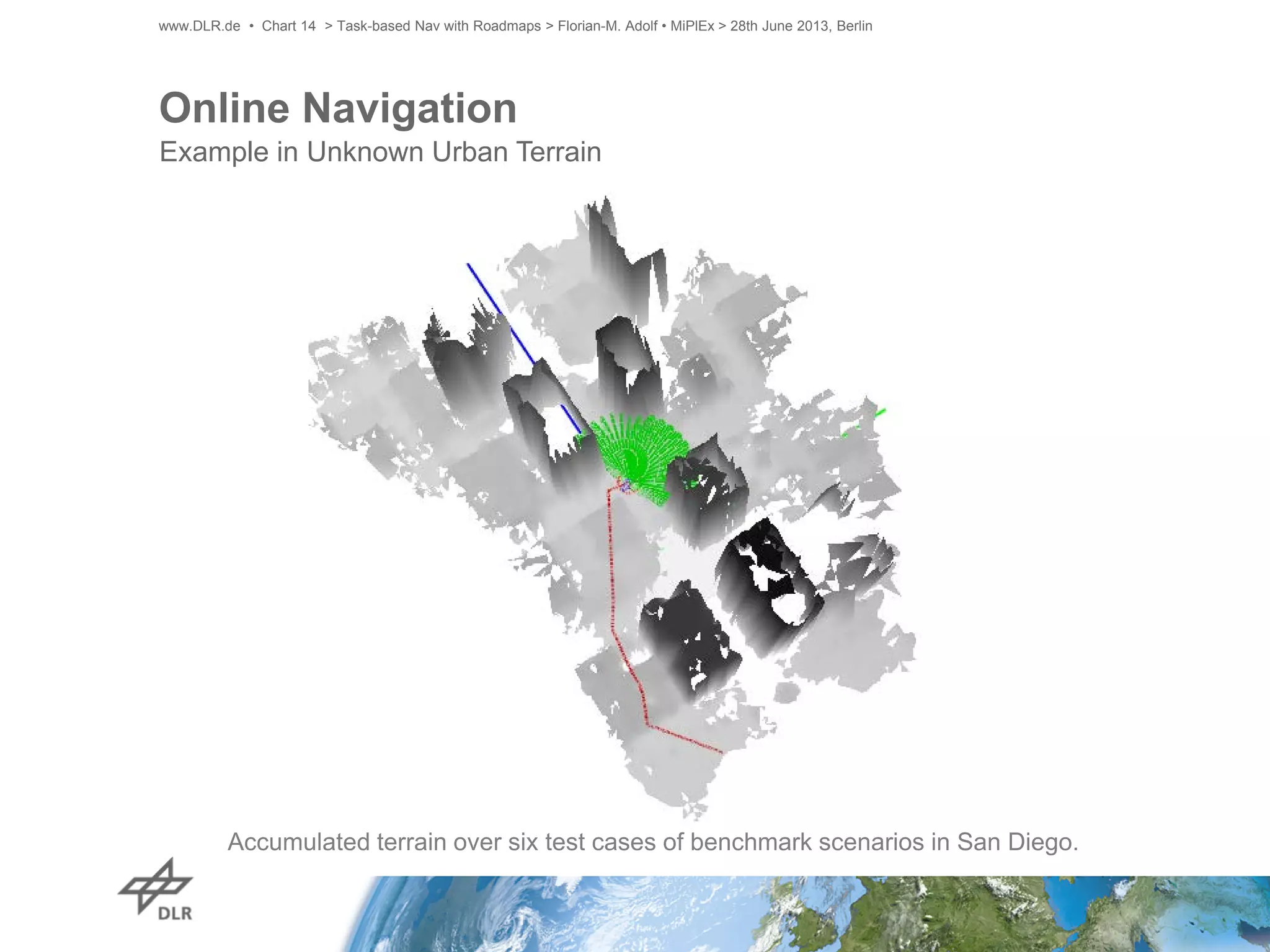Click Florian-M. Adolf author name
Viewport: 1270px width, 952px height.
point(607,26)
